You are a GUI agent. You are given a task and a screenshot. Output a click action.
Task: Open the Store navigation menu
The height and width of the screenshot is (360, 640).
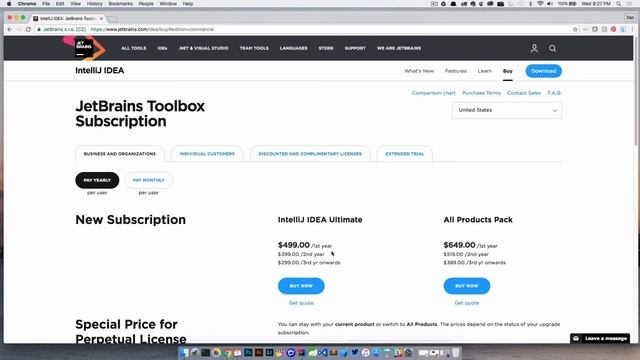click(326, 48)
